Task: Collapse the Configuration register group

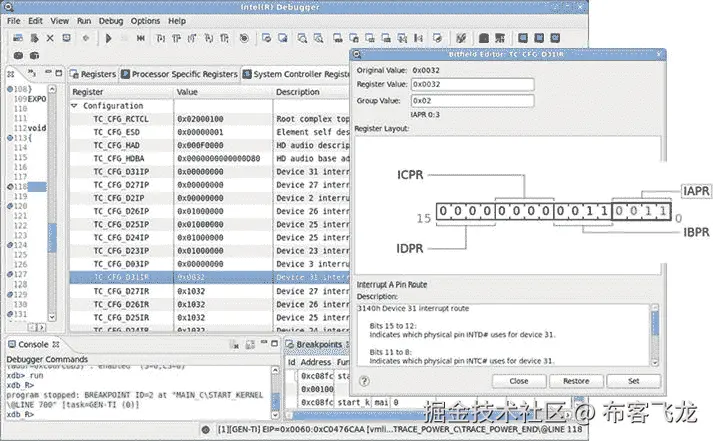Action: point(74,105)
